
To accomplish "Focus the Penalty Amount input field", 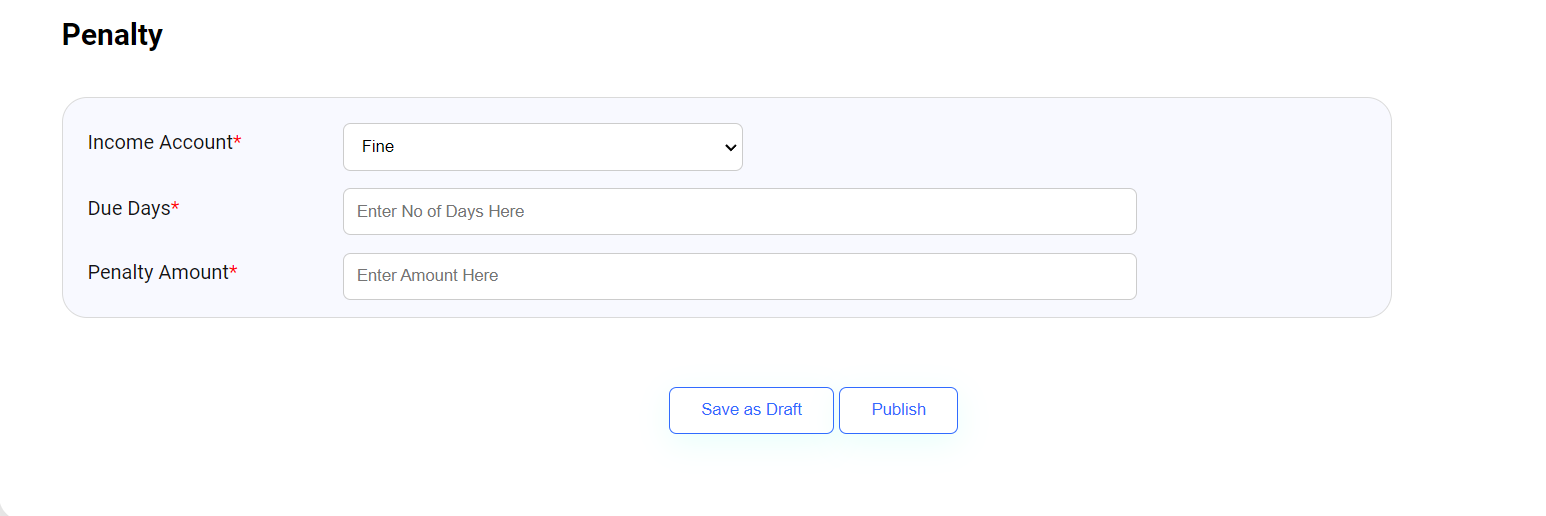I will coord(739,276).
